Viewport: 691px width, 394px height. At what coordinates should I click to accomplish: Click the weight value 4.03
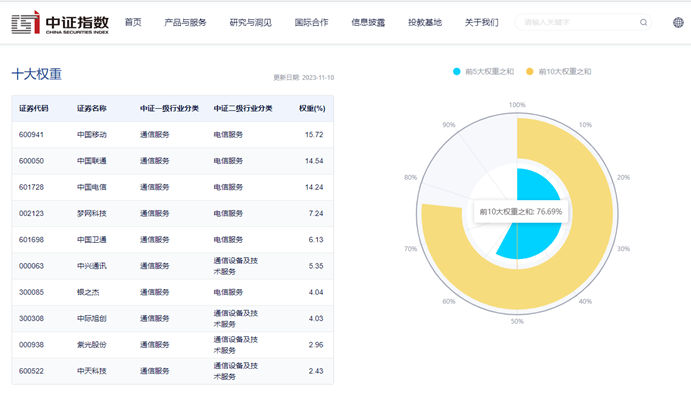coord(316,318)
